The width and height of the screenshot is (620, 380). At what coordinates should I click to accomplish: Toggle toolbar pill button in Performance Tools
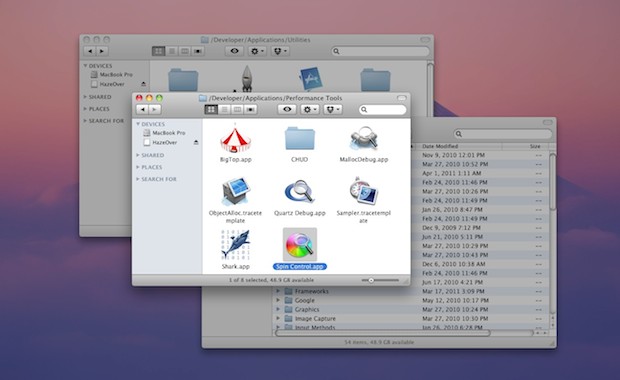pyautogui.click(x=401, y=98)
